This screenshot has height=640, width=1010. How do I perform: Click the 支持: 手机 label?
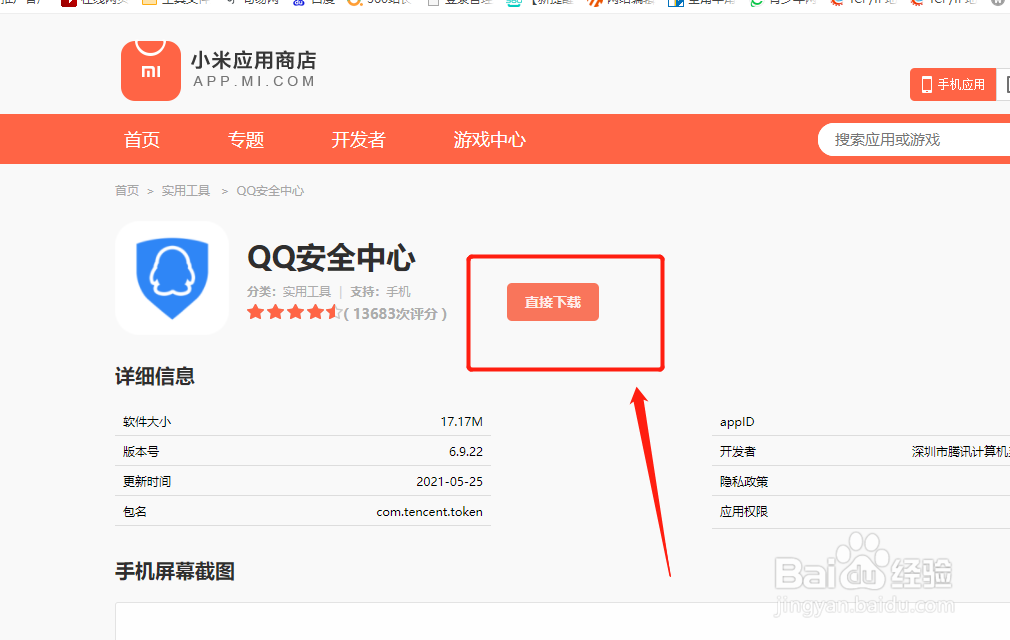[380, 292]
